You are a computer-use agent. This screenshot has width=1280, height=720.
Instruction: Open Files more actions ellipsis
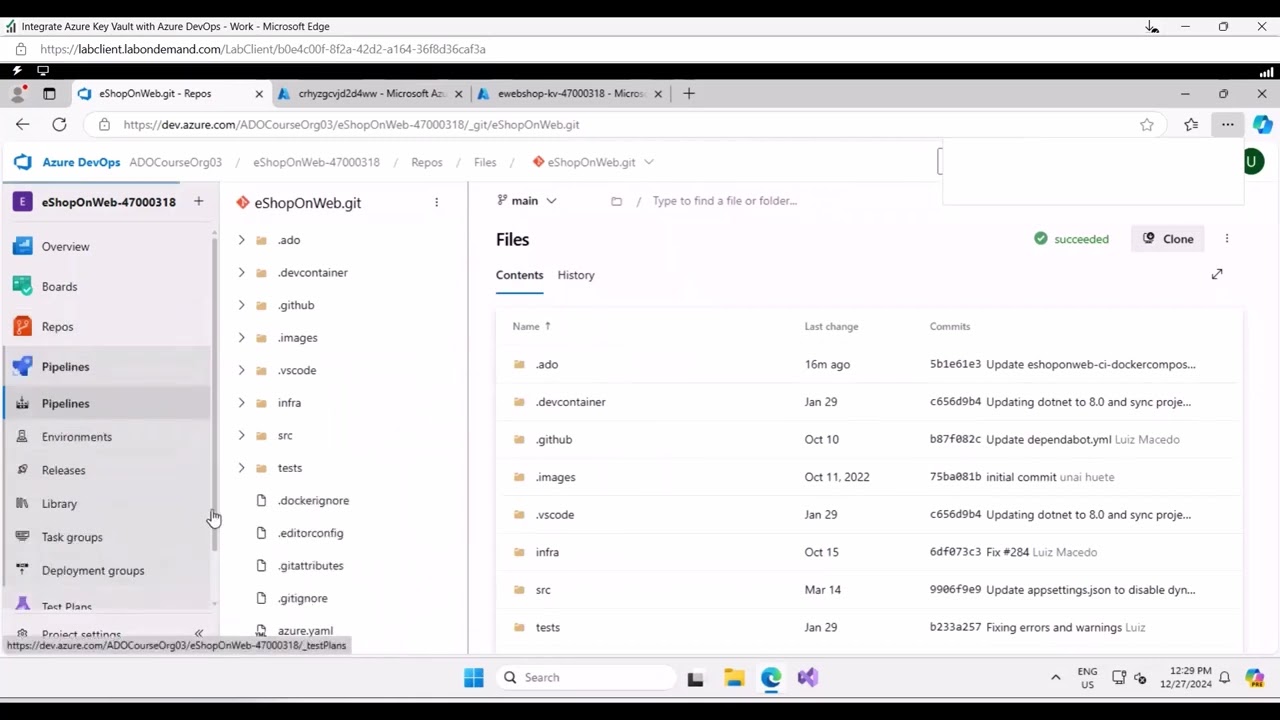1227,239
